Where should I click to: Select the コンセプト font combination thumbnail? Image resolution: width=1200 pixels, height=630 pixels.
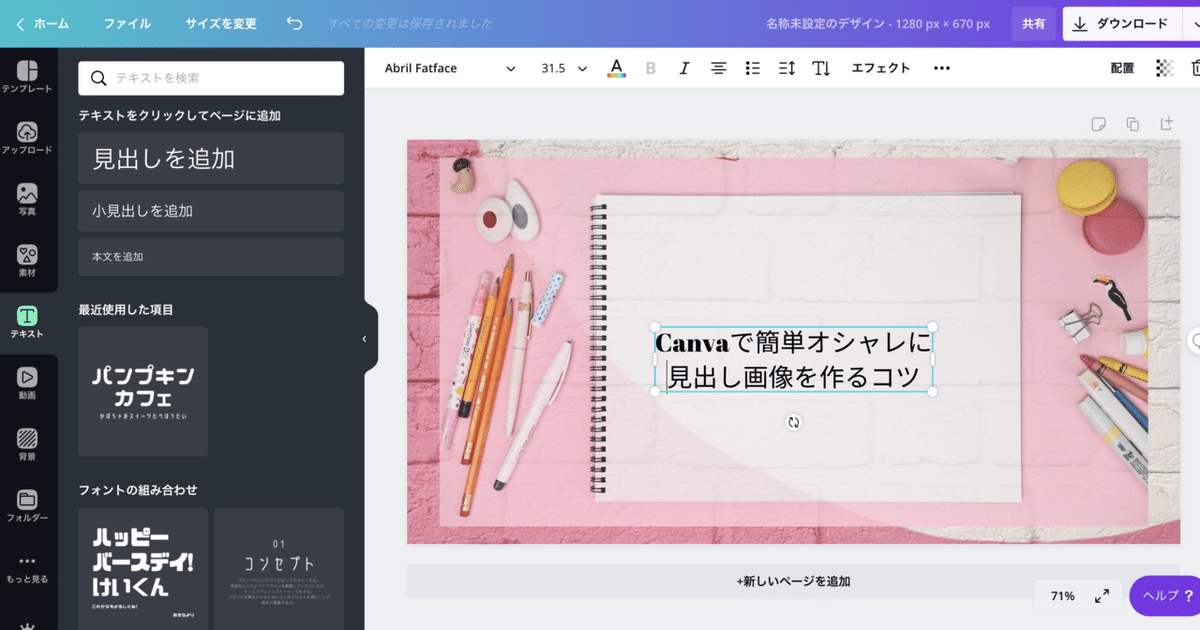coord(279,568)
